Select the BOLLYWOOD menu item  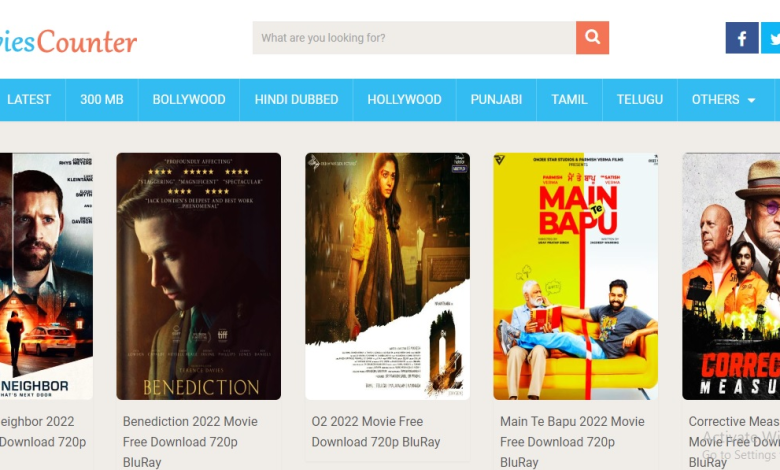click(x=189, y=99)
